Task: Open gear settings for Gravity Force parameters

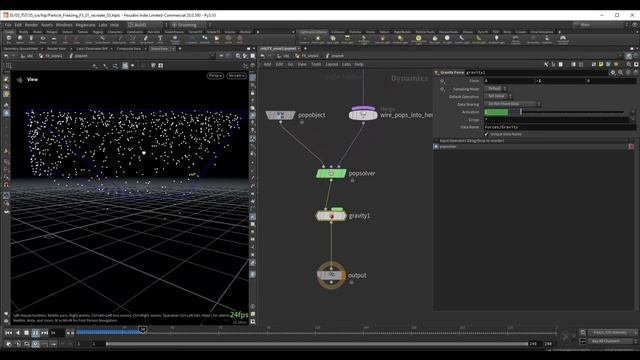Action: pos(613,73)
